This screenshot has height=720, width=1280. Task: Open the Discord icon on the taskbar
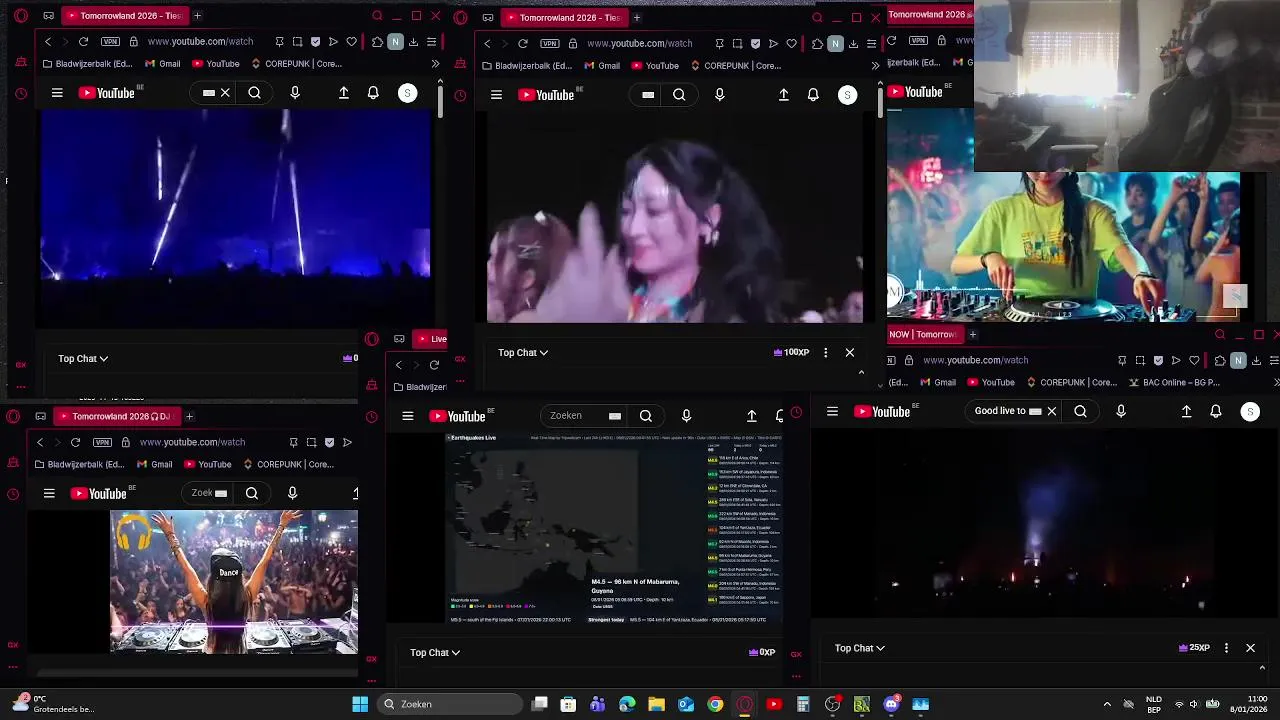[891, 704]
